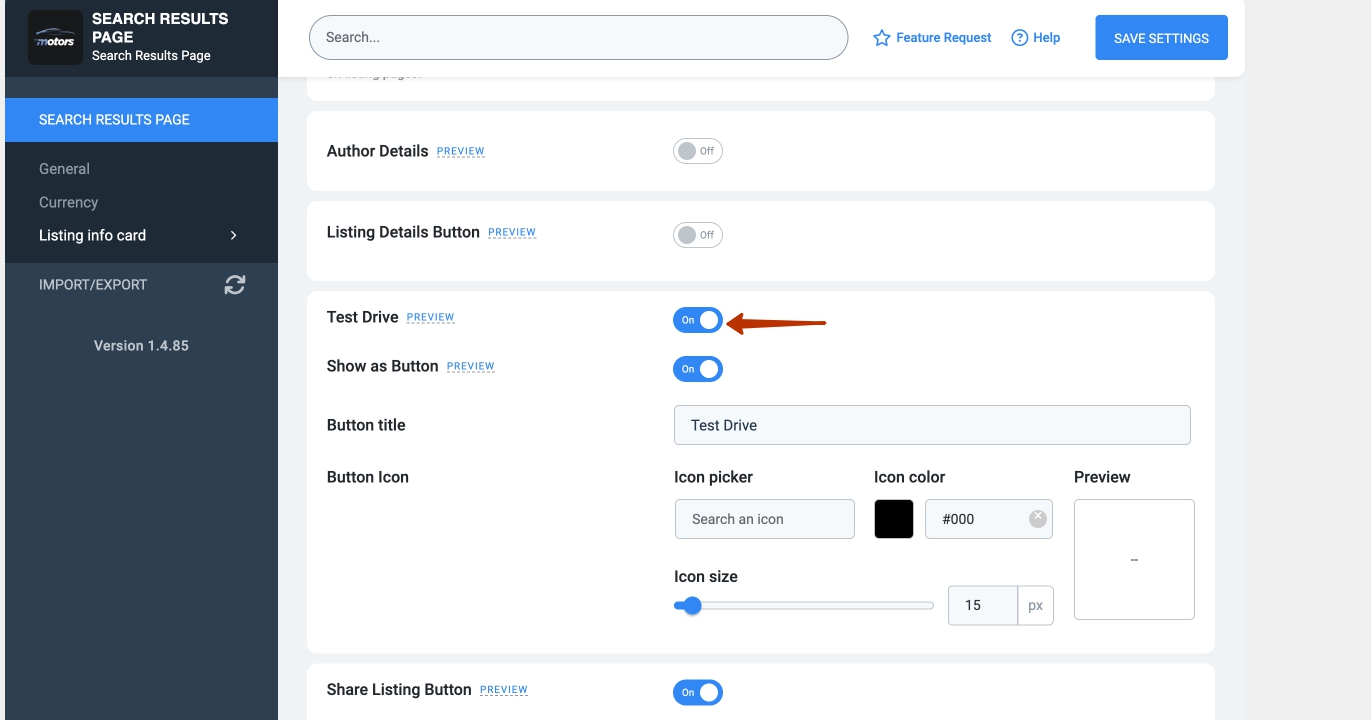Clear the icon color value
This screenshot has height=720, width=1371.
coord(1037,518)
